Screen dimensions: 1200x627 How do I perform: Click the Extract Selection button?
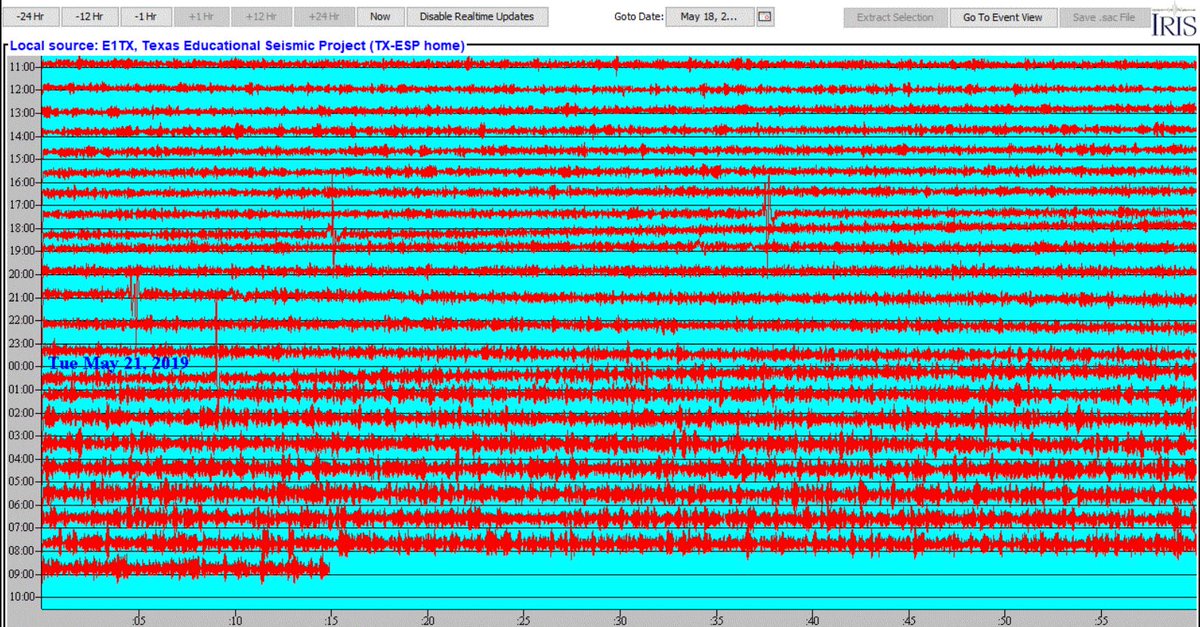coord(895,17)
